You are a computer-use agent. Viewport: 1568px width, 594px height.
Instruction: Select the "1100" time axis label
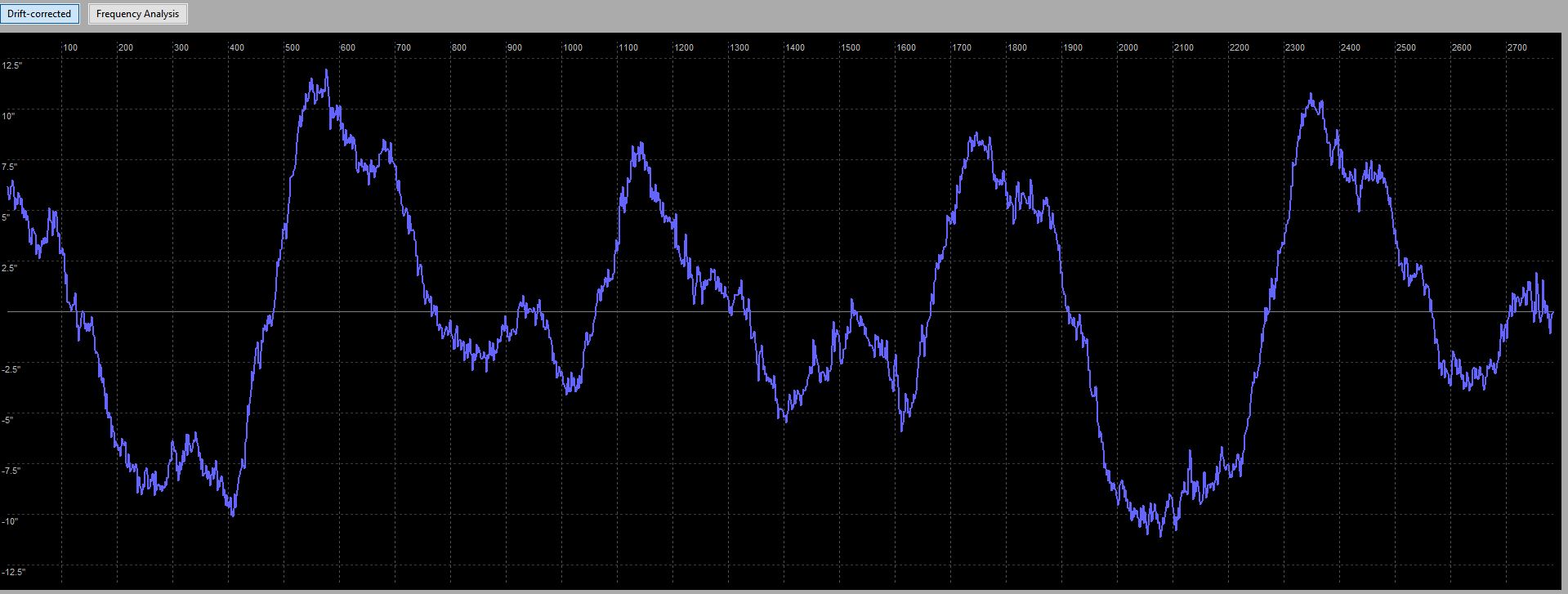click(x=628, y=47)
